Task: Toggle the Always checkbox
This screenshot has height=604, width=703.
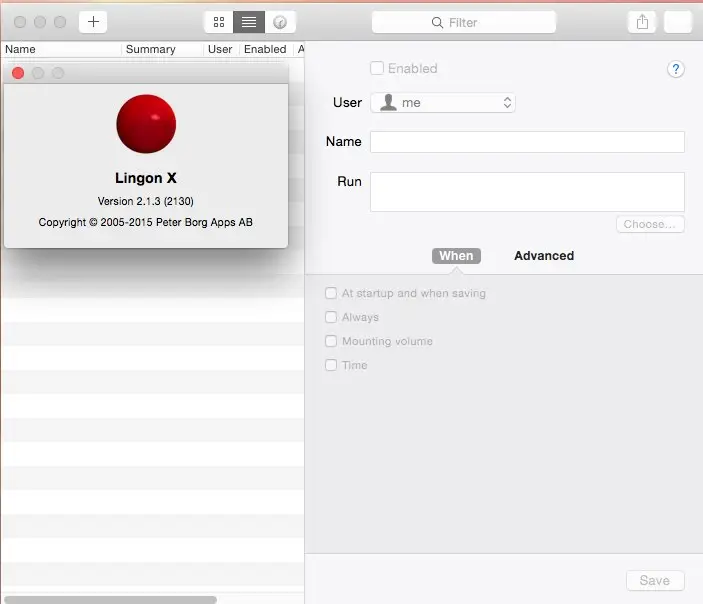Action: (331, 317)
